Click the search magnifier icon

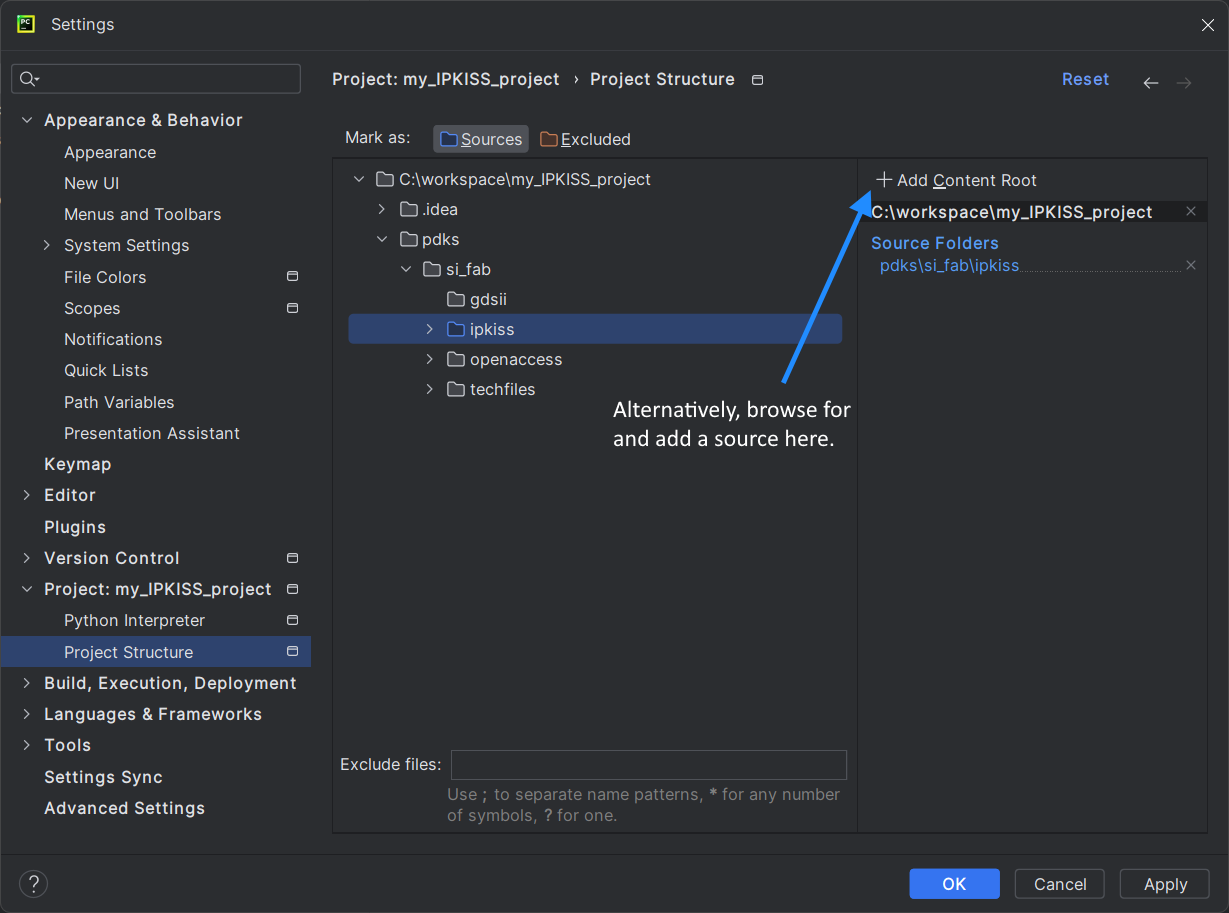click(27, 79)
